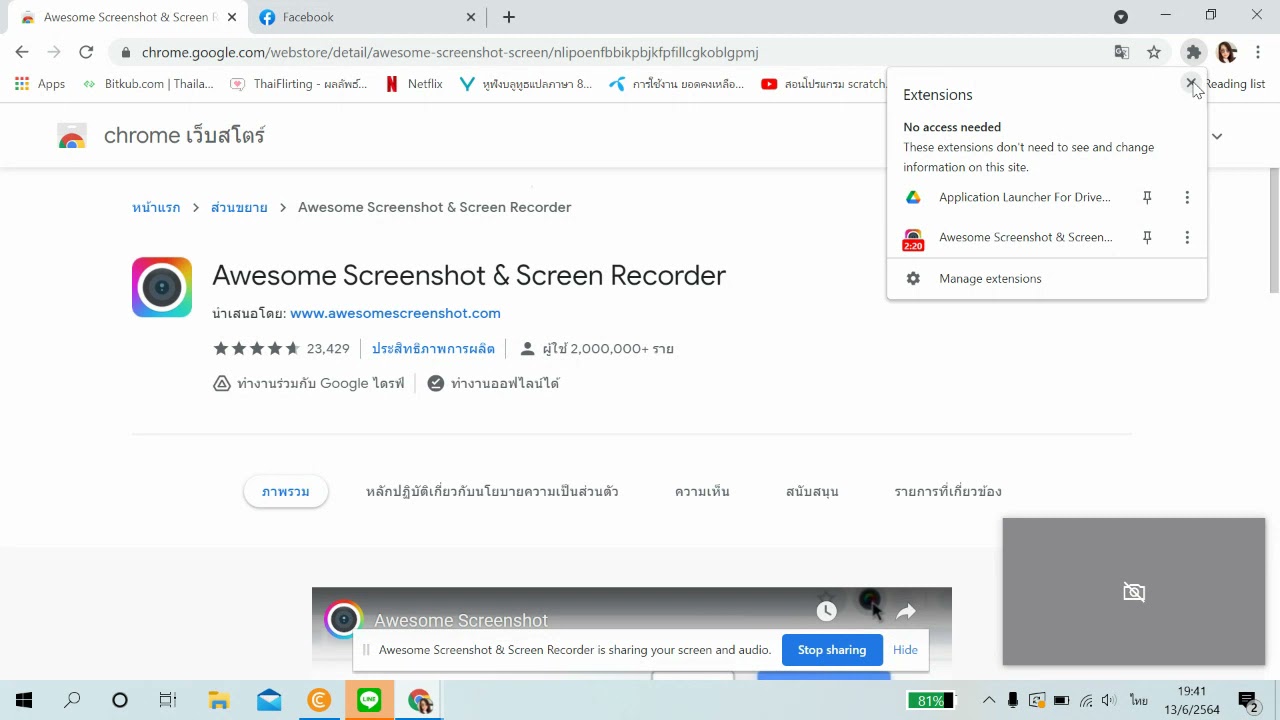Image resolution: width=1280 pixels, height=720 pixels.
Task: Select the ภาพรวม tab
Action: click(x=286, y=491)
